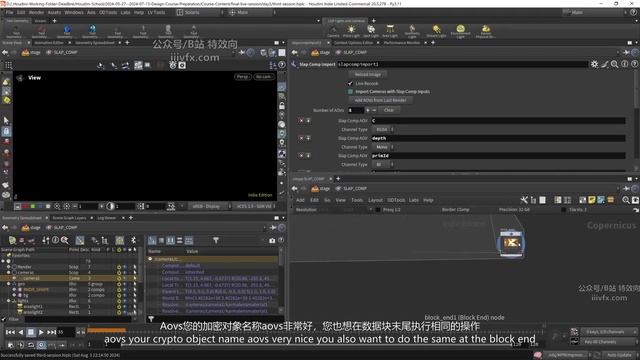Image resolution: width=640 pixels, height=360 pixels.
Task: Jump to first frame in playbar
Action: point(10,332)
